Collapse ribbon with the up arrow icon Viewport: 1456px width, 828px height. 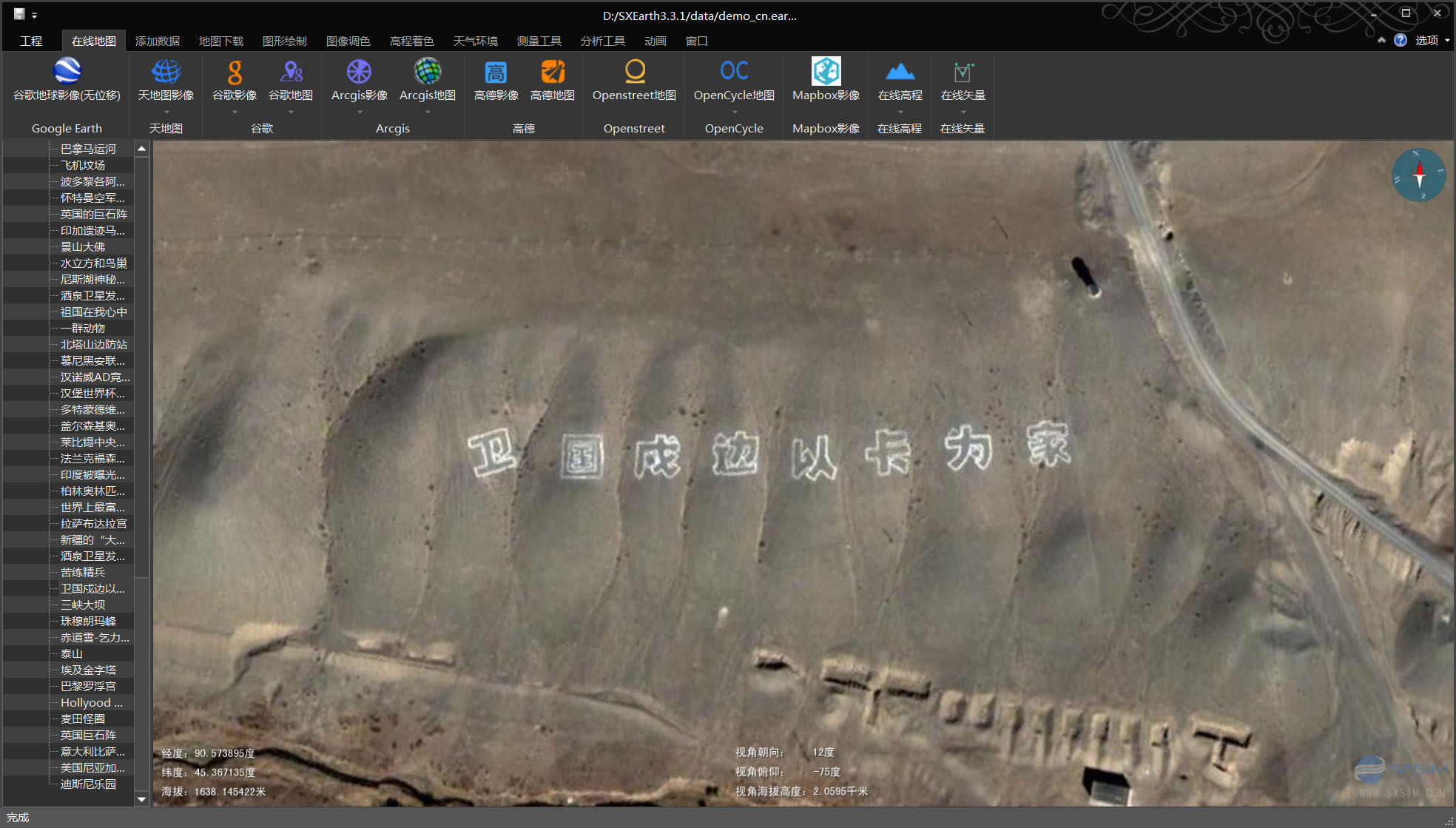coord(1381,40)
